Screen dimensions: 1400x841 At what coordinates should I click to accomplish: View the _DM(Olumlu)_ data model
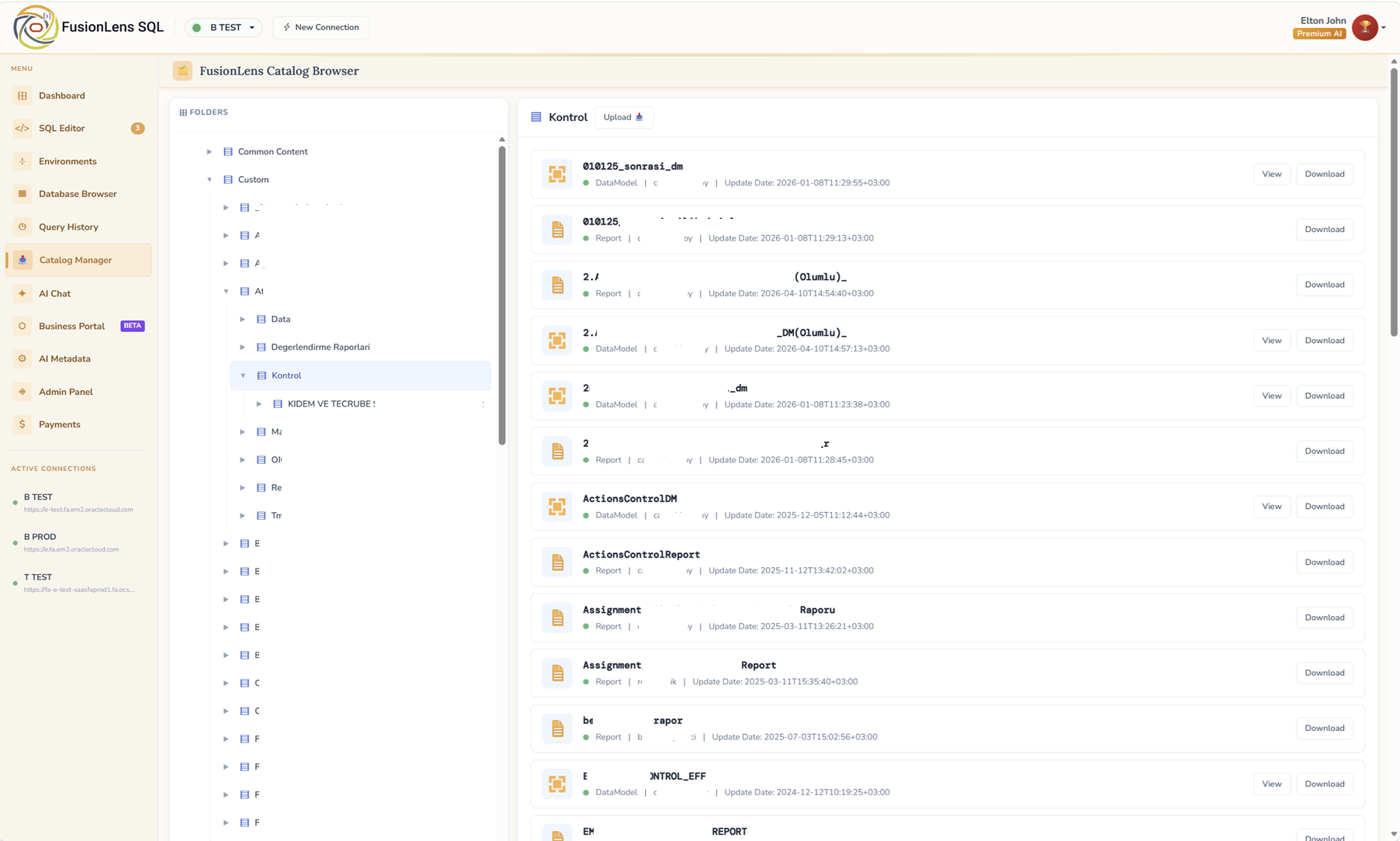pyautogui.click(x=1271, y=341)
